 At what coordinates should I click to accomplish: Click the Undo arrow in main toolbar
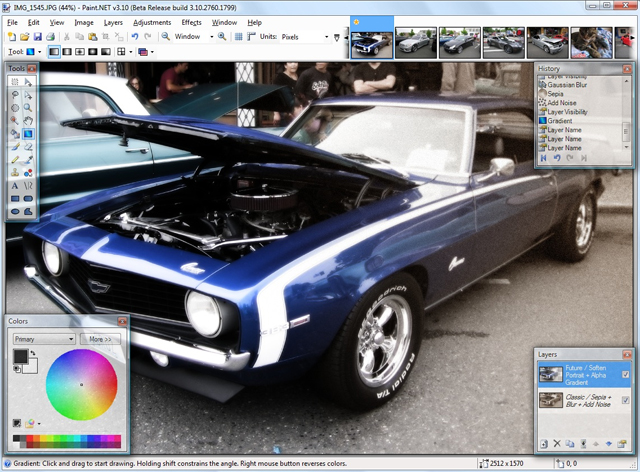point(135,37)
